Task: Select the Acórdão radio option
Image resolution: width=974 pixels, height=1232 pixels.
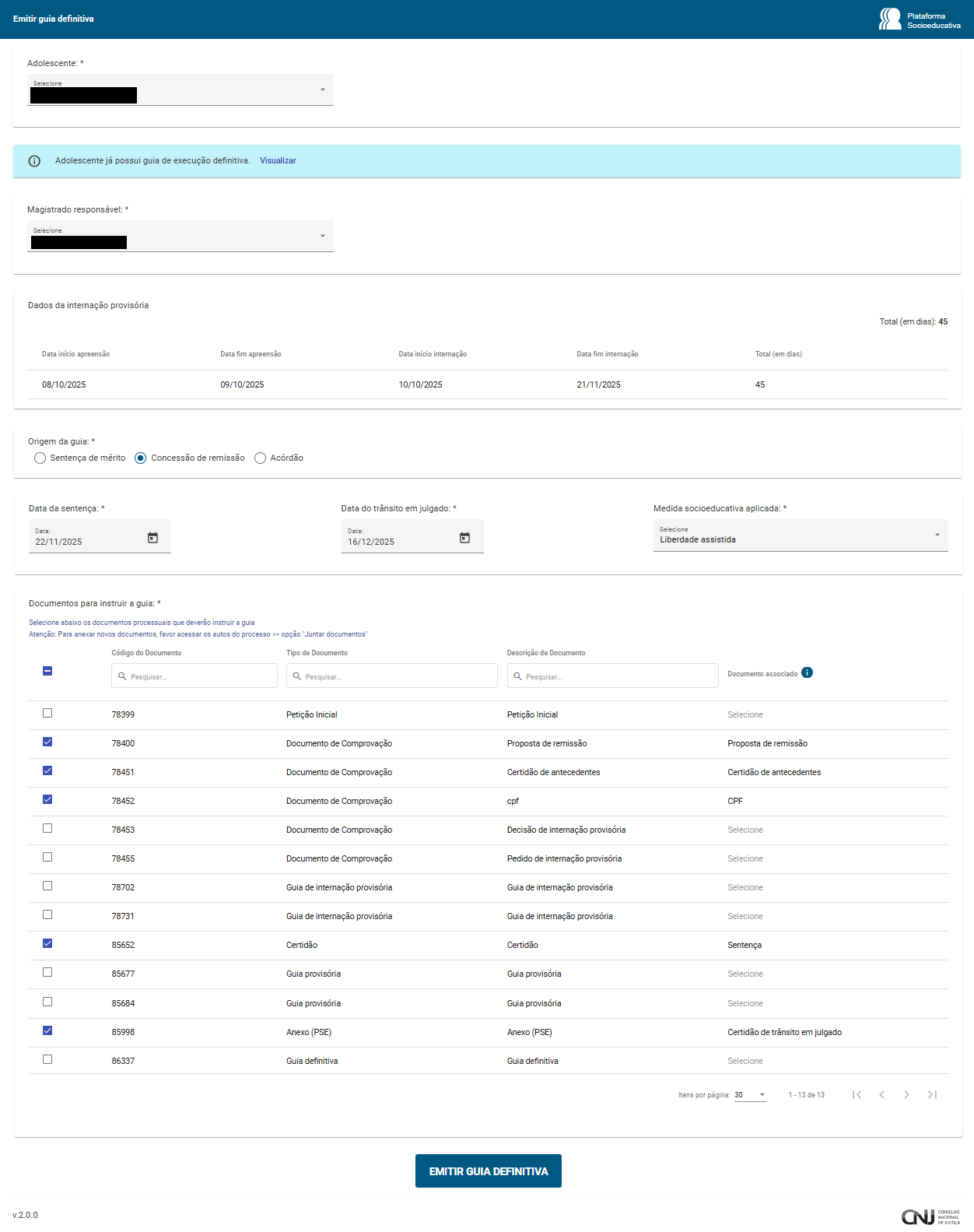Action: click(x=261, y=458)
